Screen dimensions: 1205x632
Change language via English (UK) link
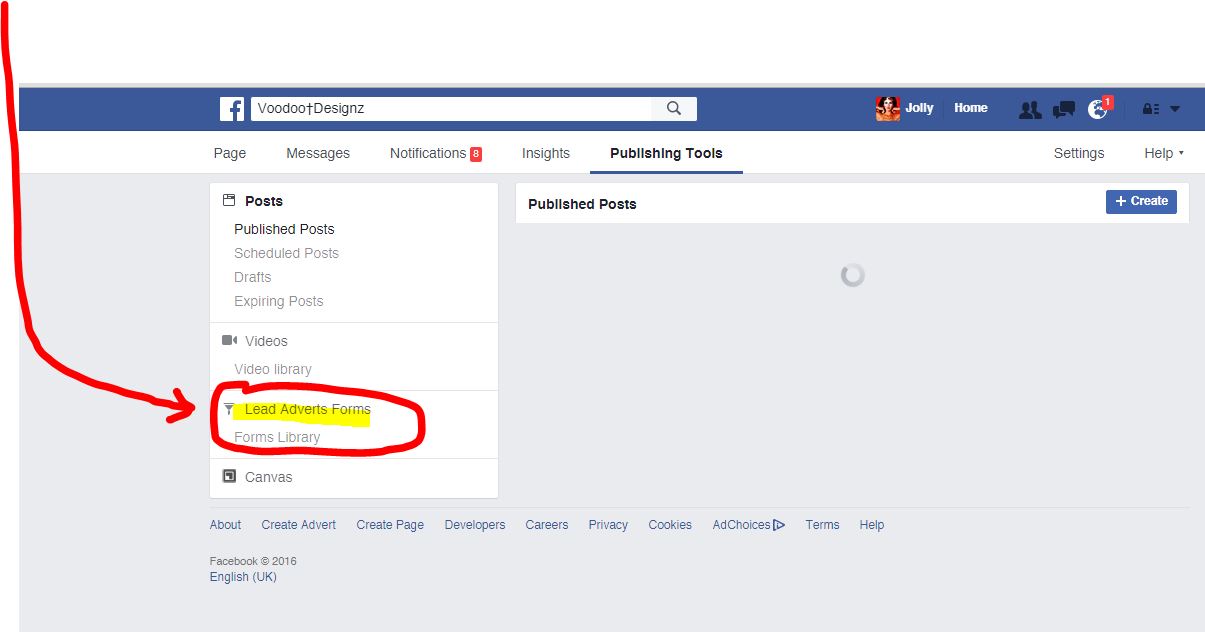pyautogui.click(x=243, y=577)
